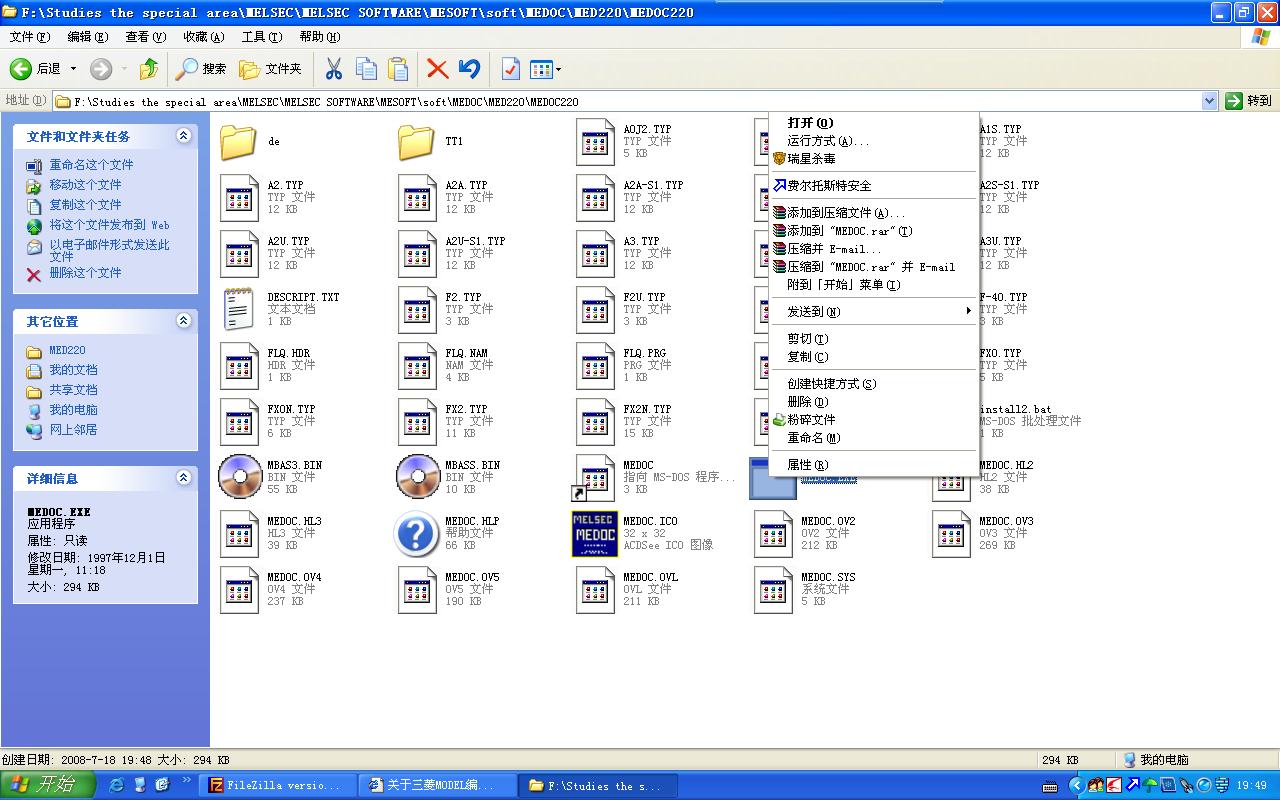
Task: Click the scissors Cut icon in toolbar
Action: click(334, 69)
